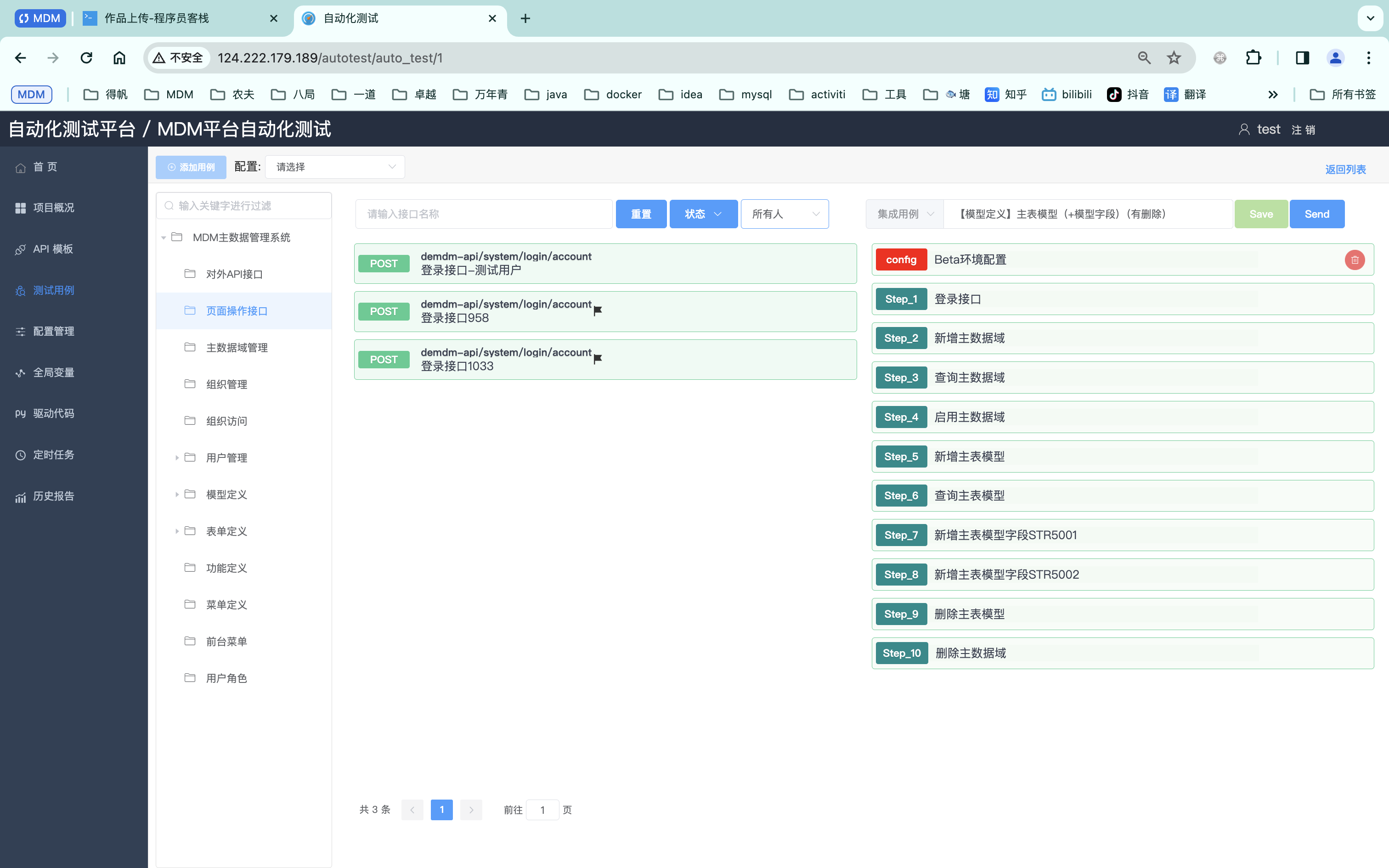Viewport: 1389px width, 868px height.
Task: Open 定时任务 in sidebar
Action: (x=73, y=455)
